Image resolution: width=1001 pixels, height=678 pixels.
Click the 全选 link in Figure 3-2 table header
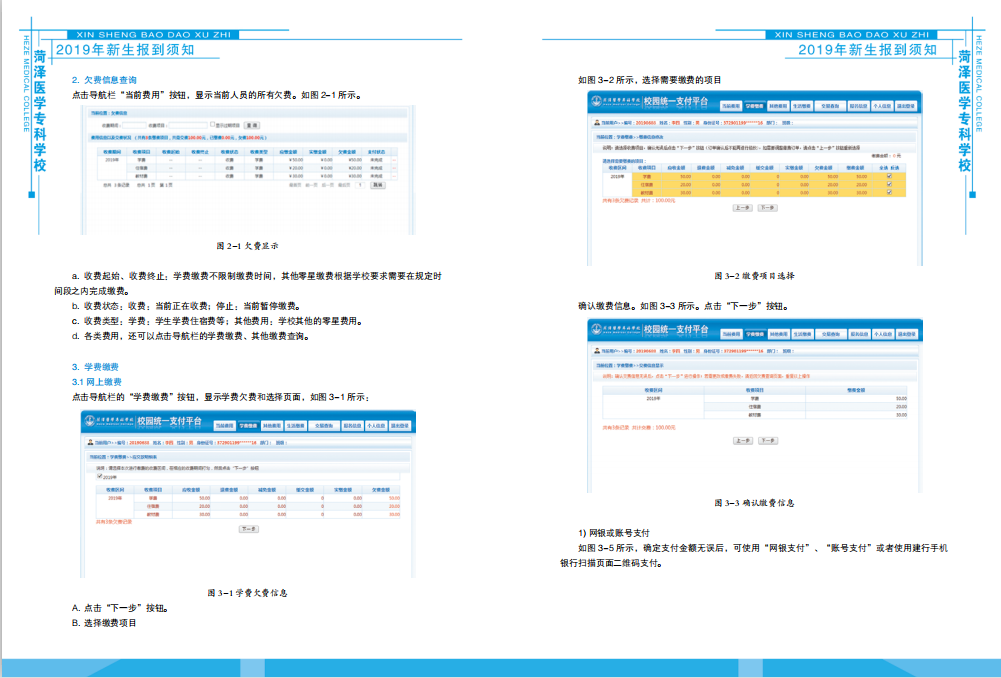884,168
